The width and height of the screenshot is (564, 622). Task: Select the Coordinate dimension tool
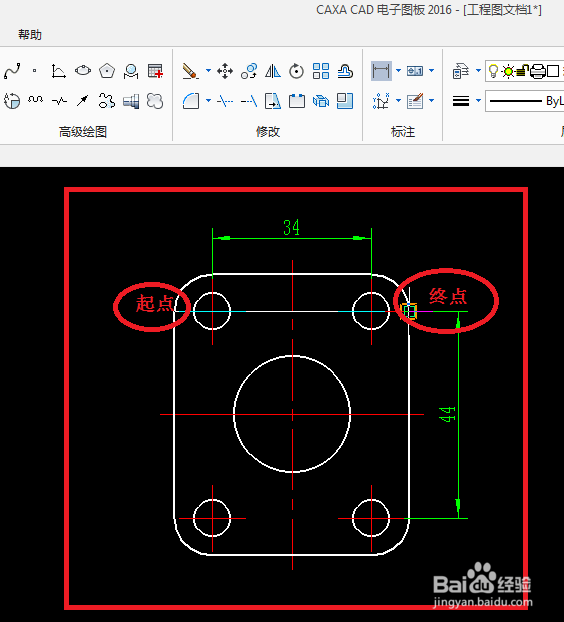click(381, 101)
